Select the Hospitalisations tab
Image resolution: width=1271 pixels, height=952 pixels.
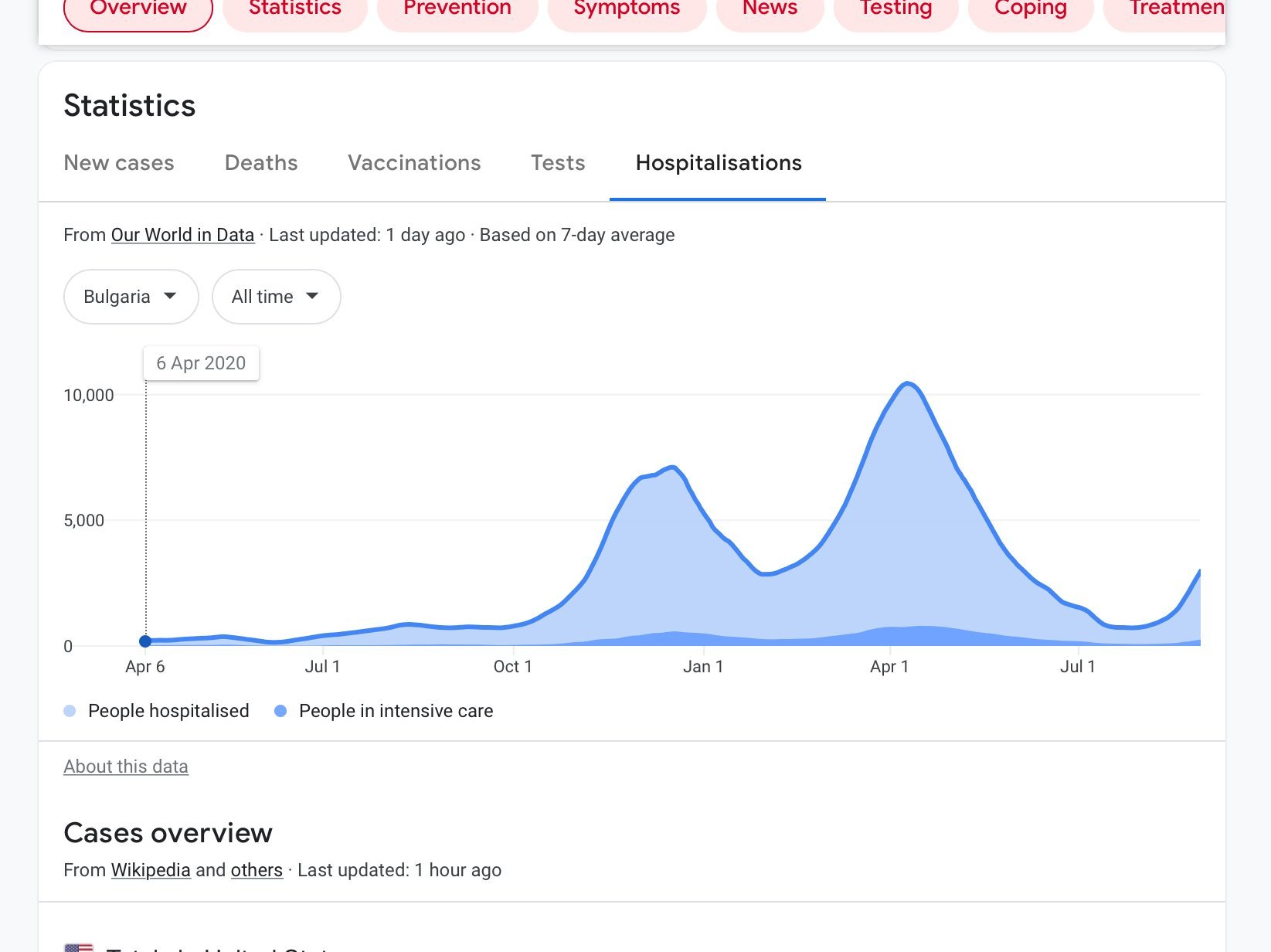718,163
